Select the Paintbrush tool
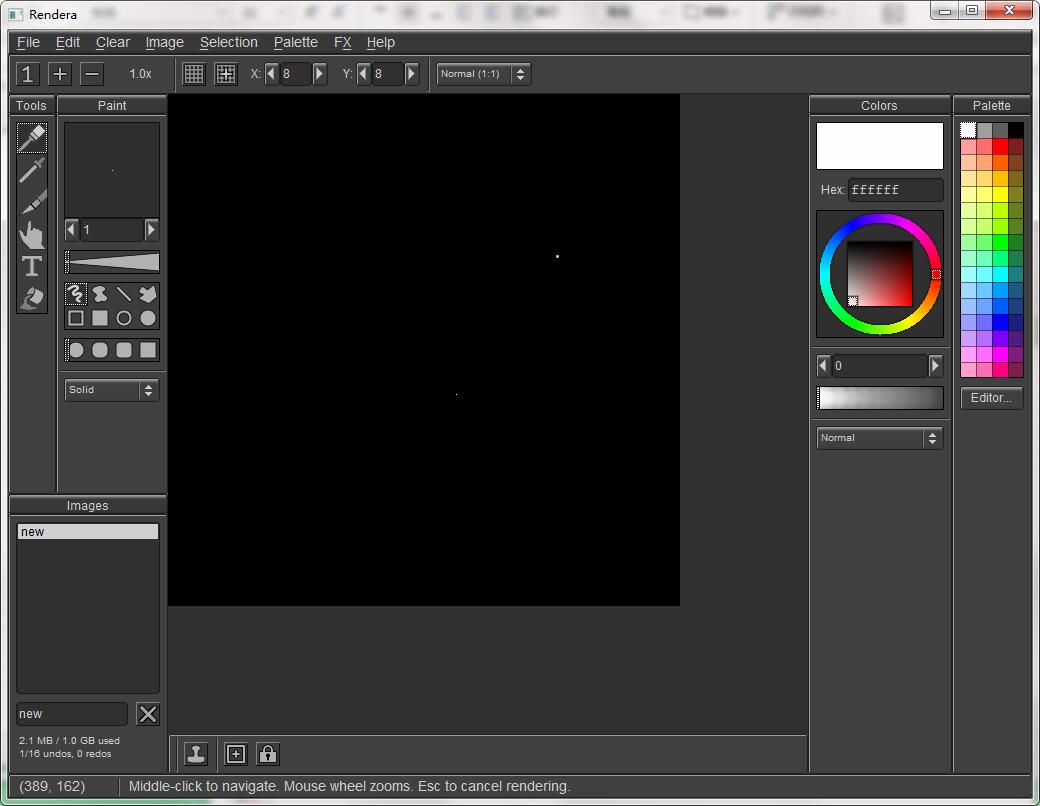Viewport: 1040px width, 806px height. [32, 138]
